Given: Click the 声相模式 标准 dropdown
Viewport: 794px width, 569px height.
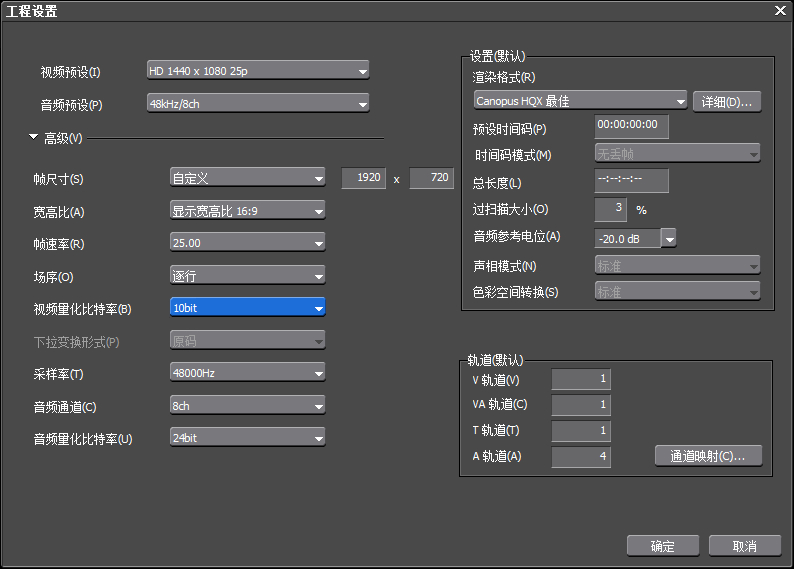Looking at the screenshot, I should point(678,265).
